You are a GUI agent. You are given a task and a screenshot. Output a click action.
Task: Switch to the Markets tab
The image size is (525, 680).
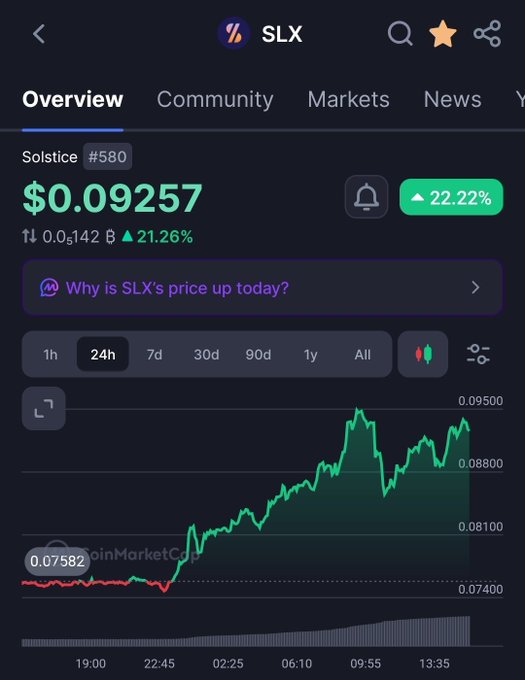349,99
